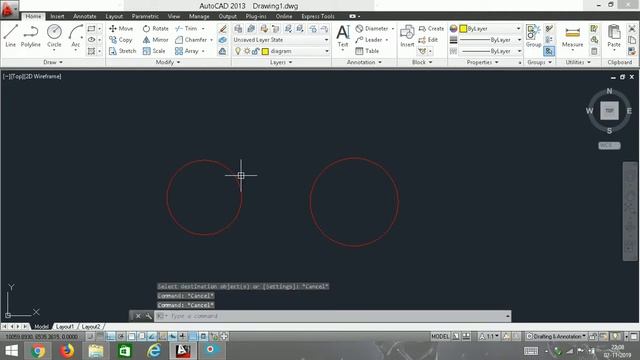Toggle group selection on/off in Groups panel
The width and height of the screenshot is (640, 360).
549,51
